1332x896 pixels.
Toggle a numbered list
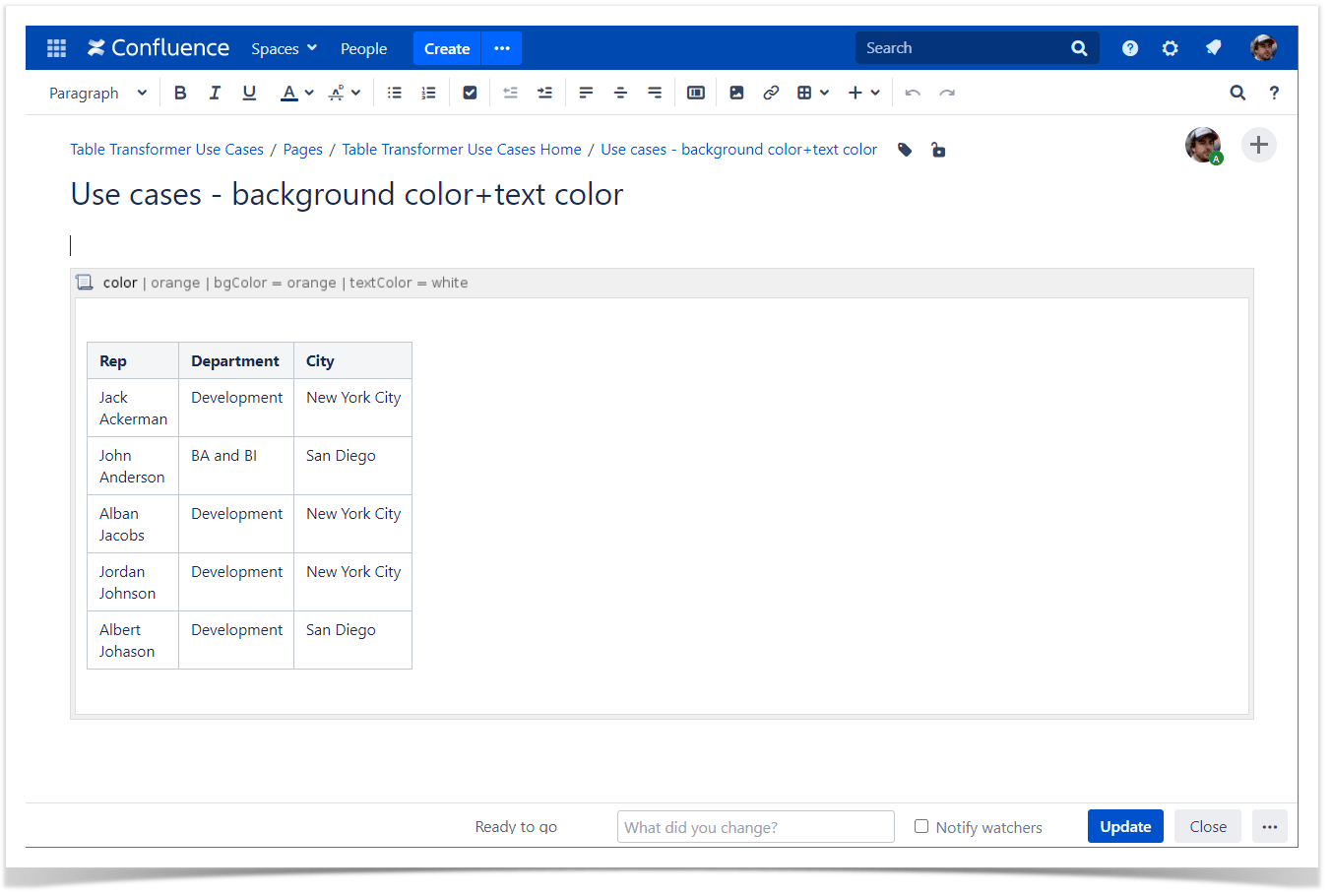coord(428,92)
